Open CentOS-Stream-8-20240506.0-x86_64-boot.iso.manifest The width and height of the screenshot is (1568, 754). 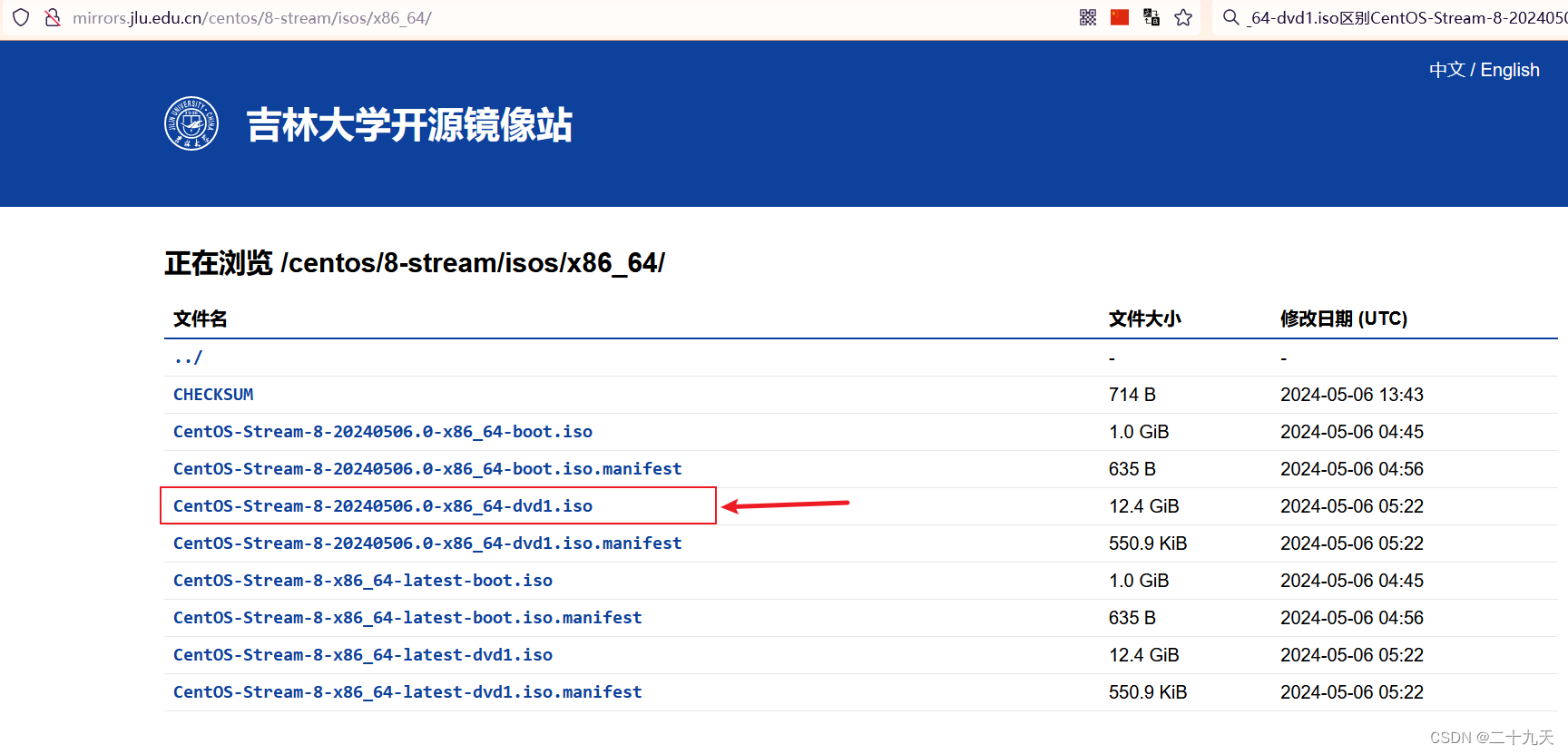427,469
